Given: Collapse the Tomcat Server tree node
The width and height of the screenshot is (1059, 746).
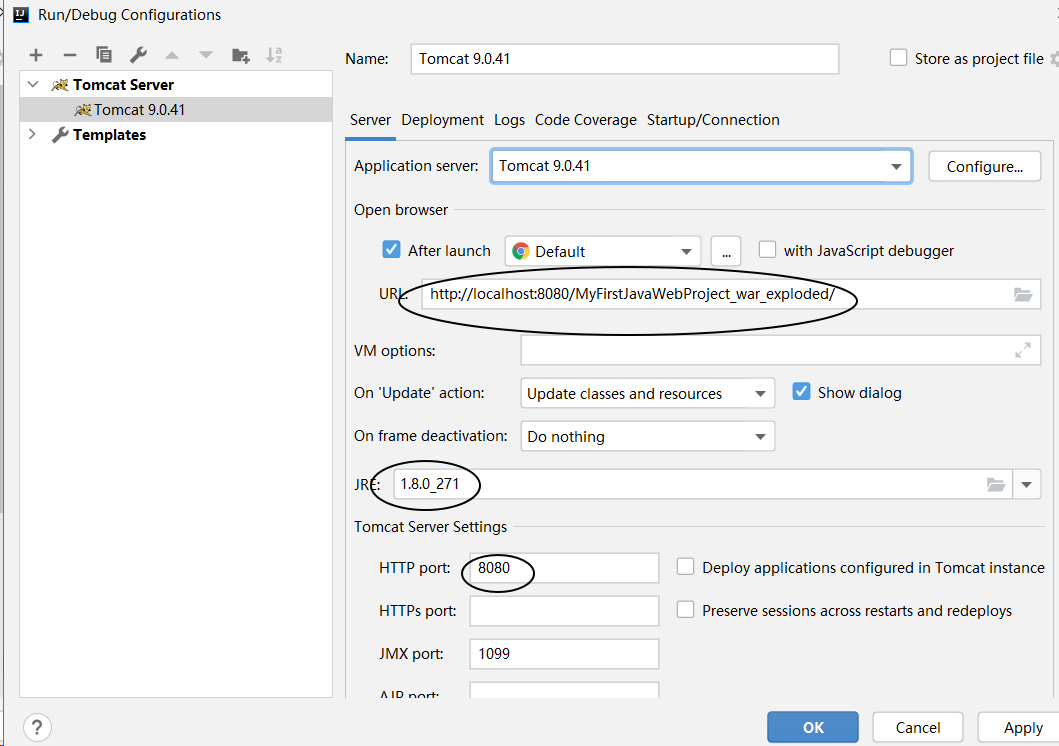Looking at the screenshot, I should click(x=32, y=84).
